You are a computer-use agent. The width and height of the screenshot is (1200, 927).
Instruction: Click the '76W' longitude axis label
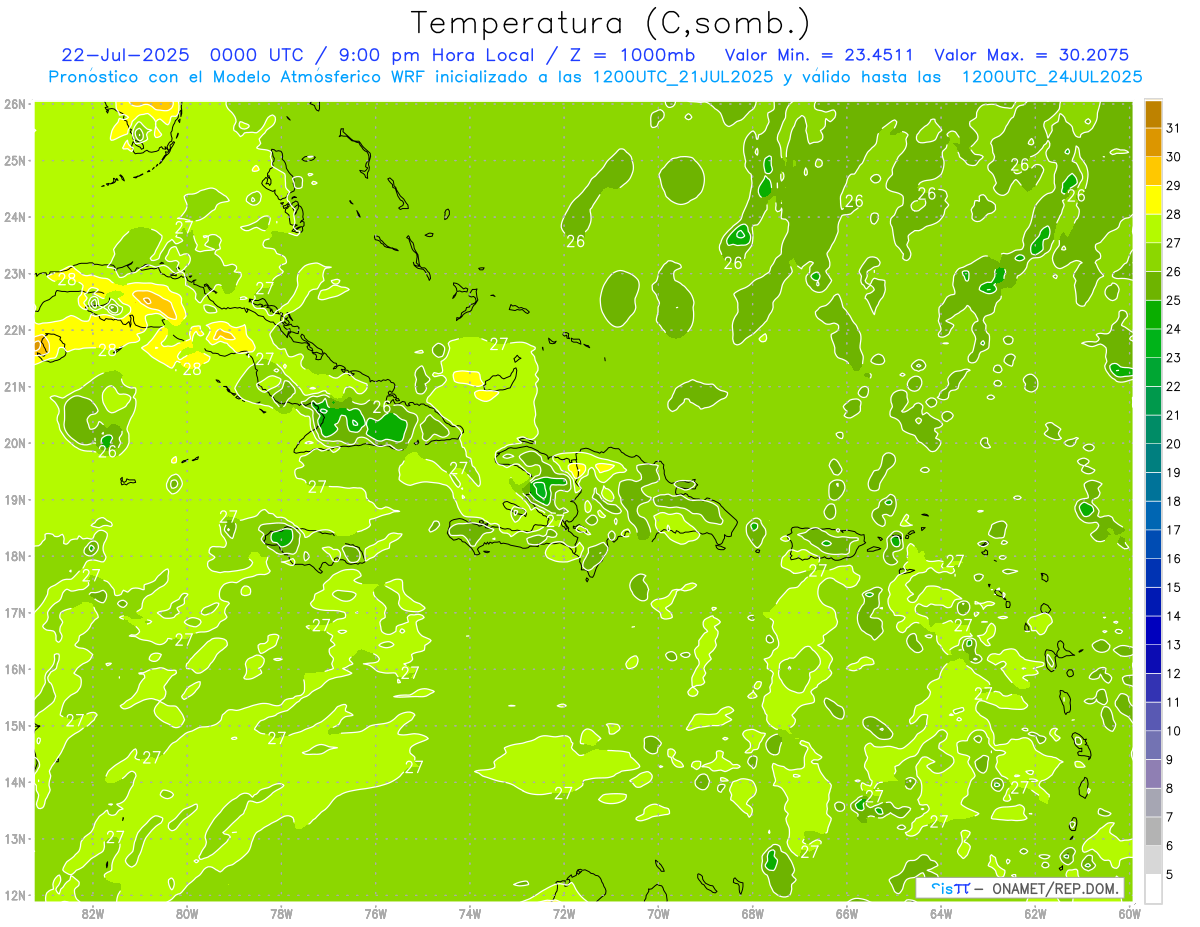click(376, 913)
